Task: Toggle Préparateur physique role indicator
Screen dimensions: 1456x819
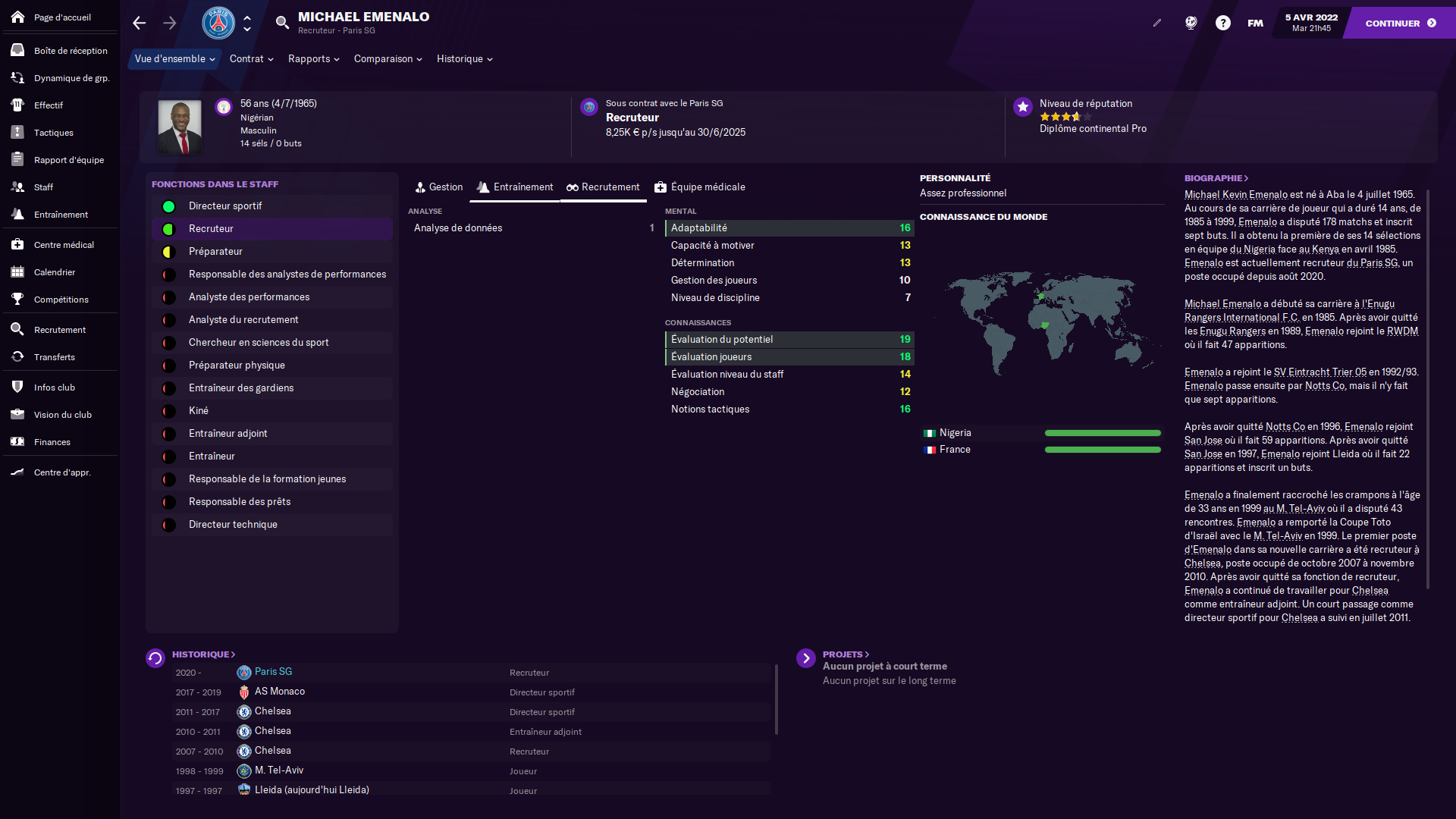Action: tap(169, 366)
